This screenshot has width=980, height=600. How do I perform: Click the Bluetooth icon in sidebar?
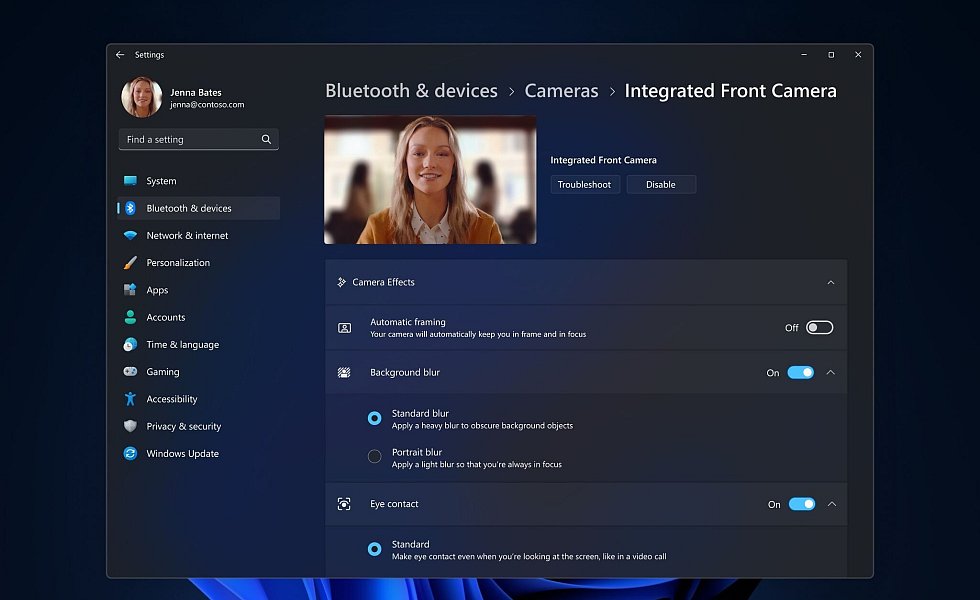[130, 208]
